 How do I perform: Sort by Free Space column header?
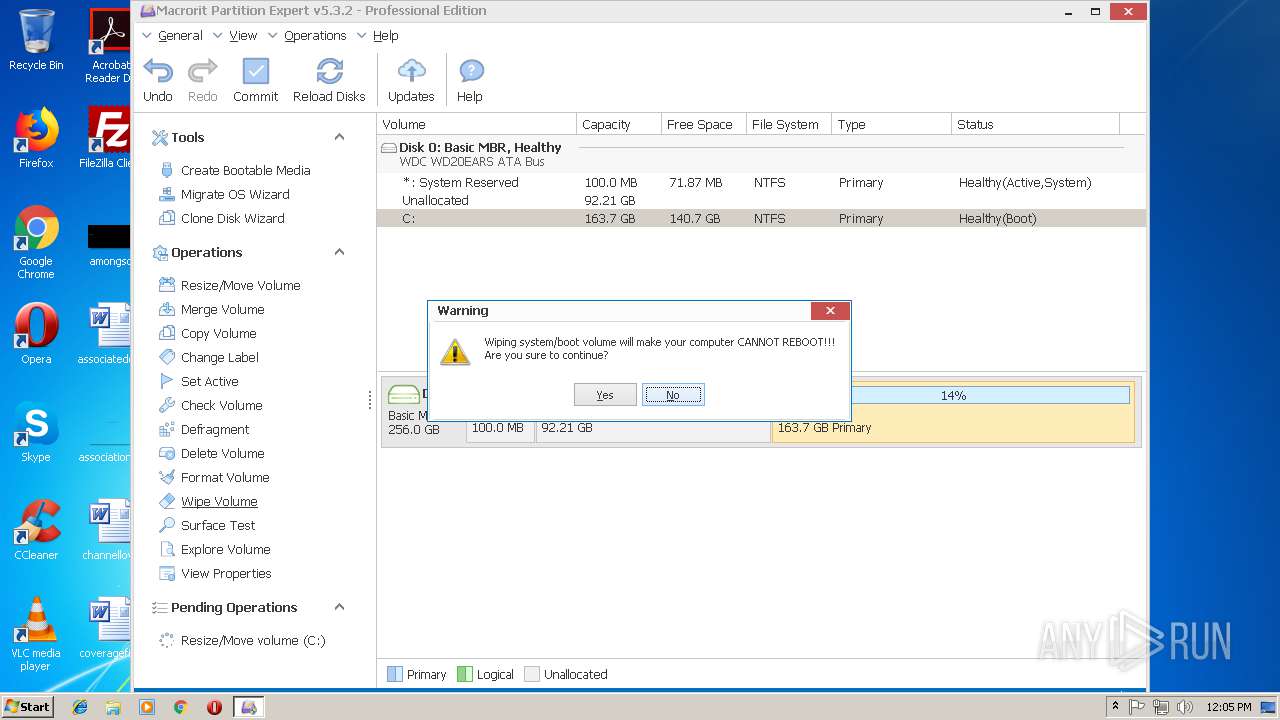point(704,124)
